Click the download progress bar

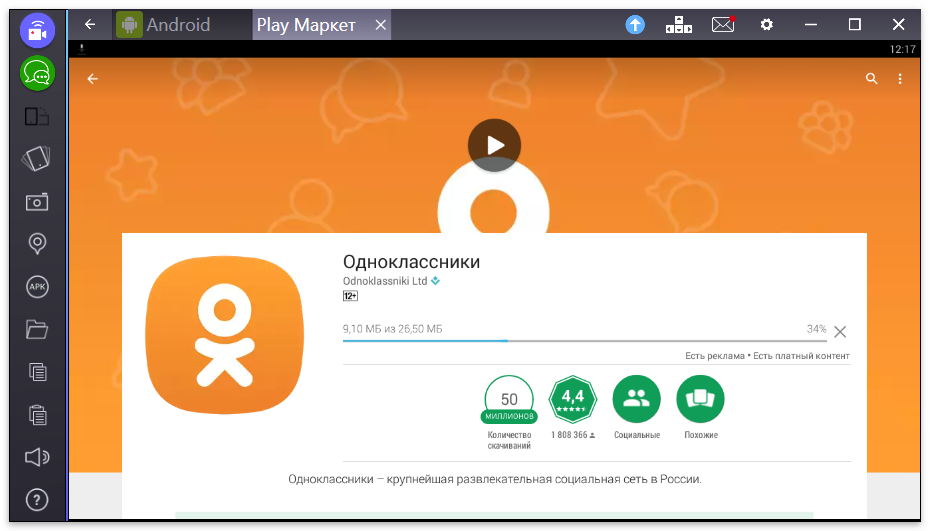tap(584, 341)
